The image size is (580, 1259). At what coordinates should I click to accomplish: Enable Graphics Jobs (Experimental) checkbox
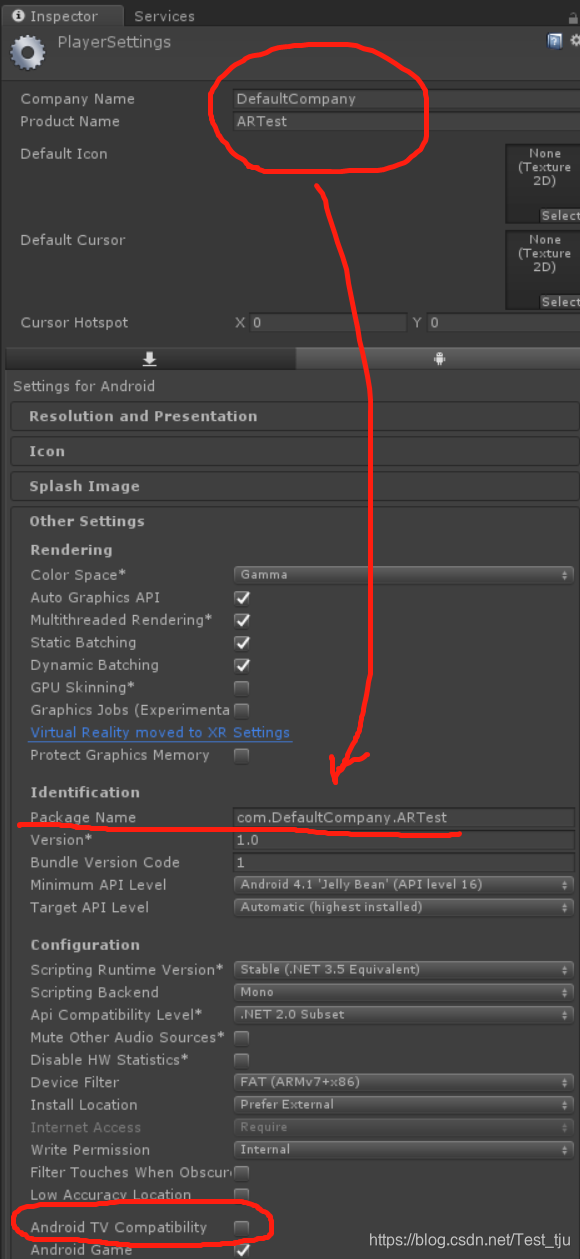pyautogui.click(x=241, y=710)
